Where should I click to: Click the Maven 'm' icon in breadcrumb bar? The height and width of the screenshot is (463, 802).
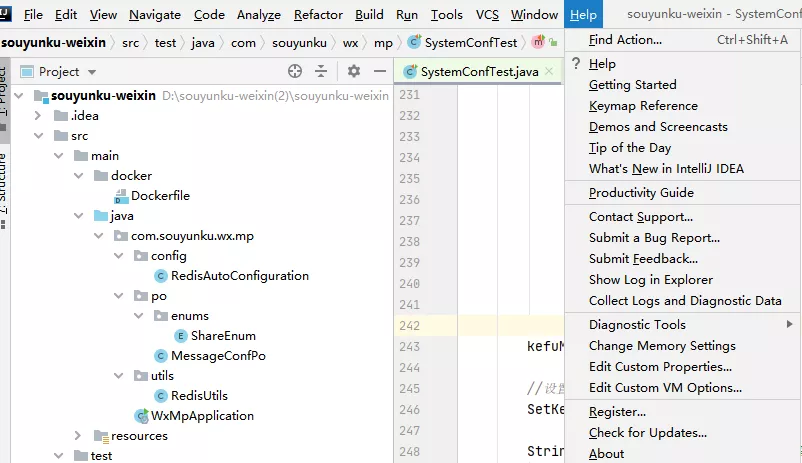[538, 42]
